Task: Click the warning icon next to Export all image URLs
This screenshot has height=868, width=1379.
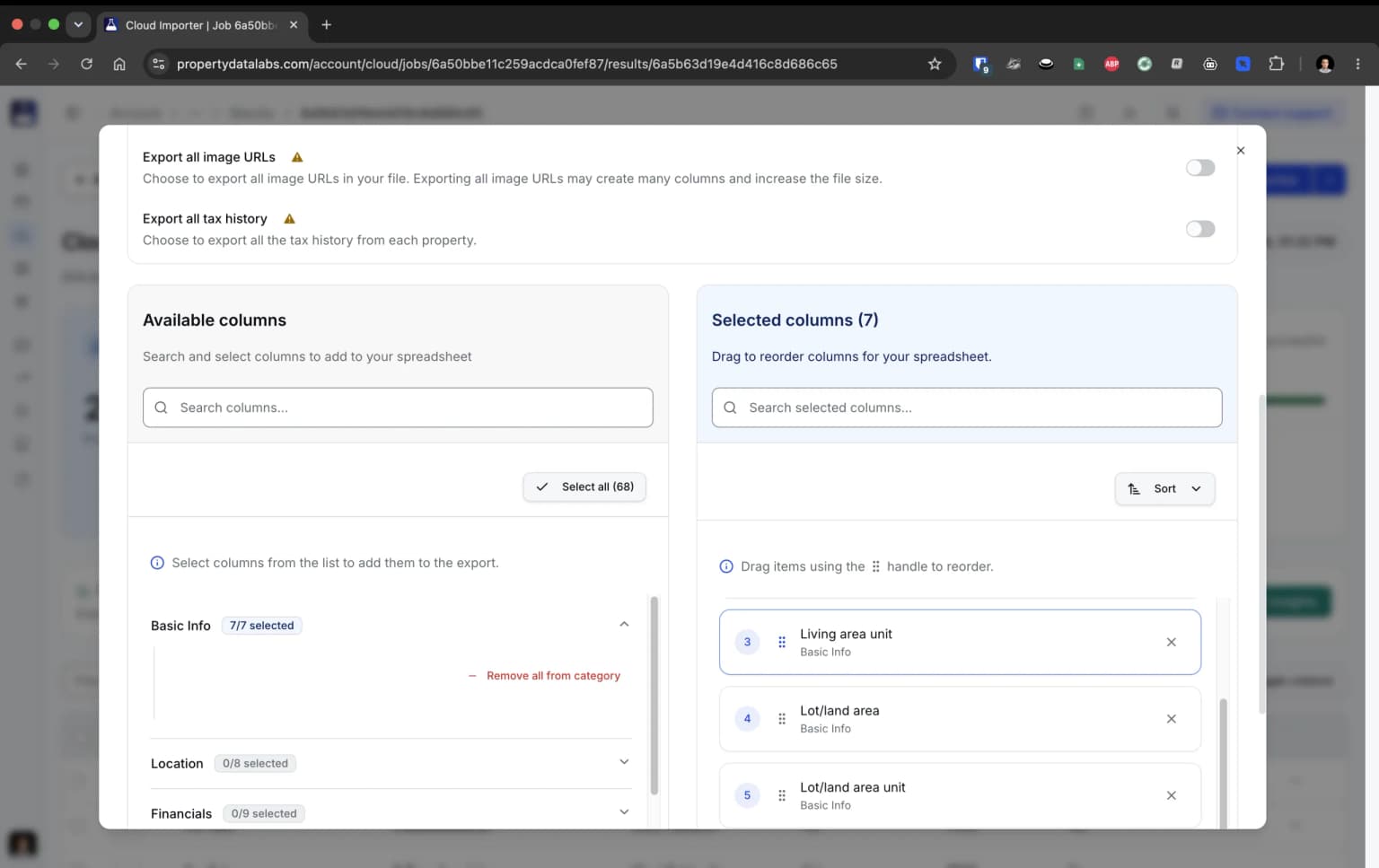Action: [x=297, y=157]
